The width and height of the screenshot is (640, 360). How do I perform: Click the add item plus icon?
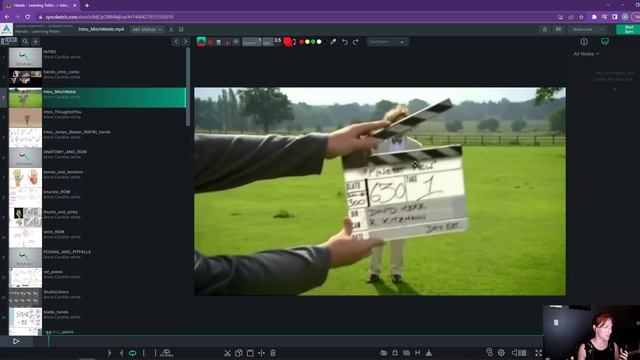click(x=36, y=41)
